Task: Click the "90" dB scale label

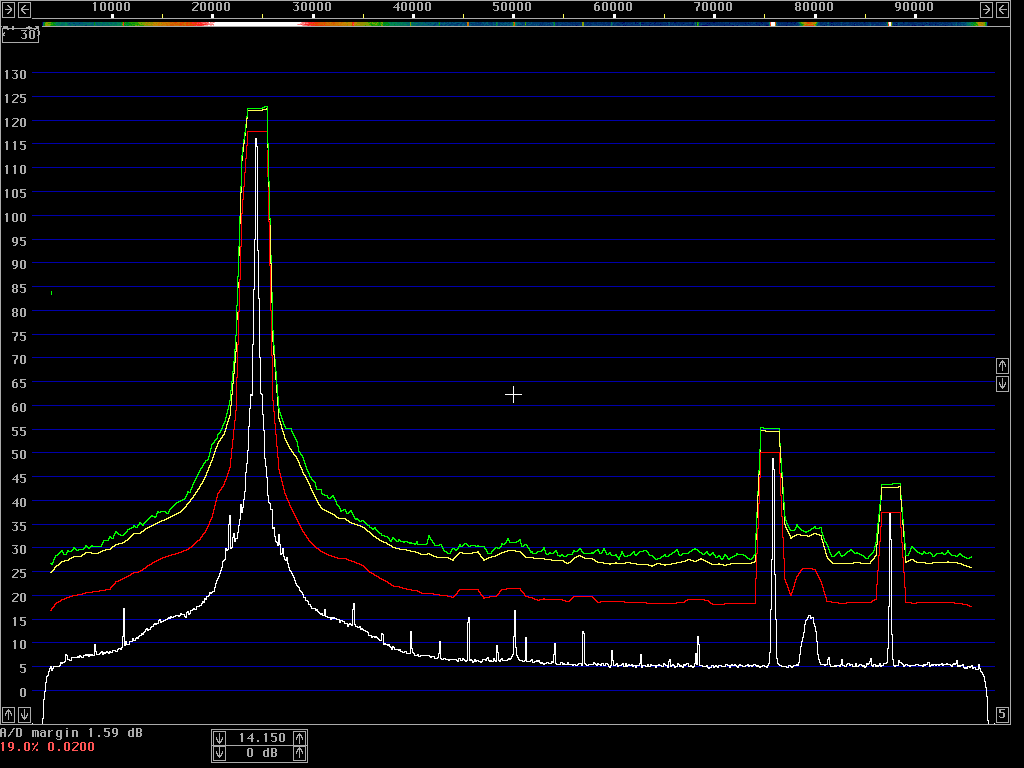Action: pyautogui.click(x=19, y=264)
